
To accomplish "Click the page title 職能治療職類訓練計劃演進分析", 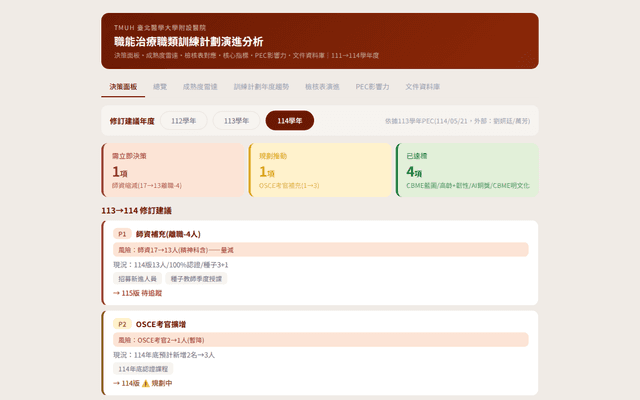I will coord(189,42).
